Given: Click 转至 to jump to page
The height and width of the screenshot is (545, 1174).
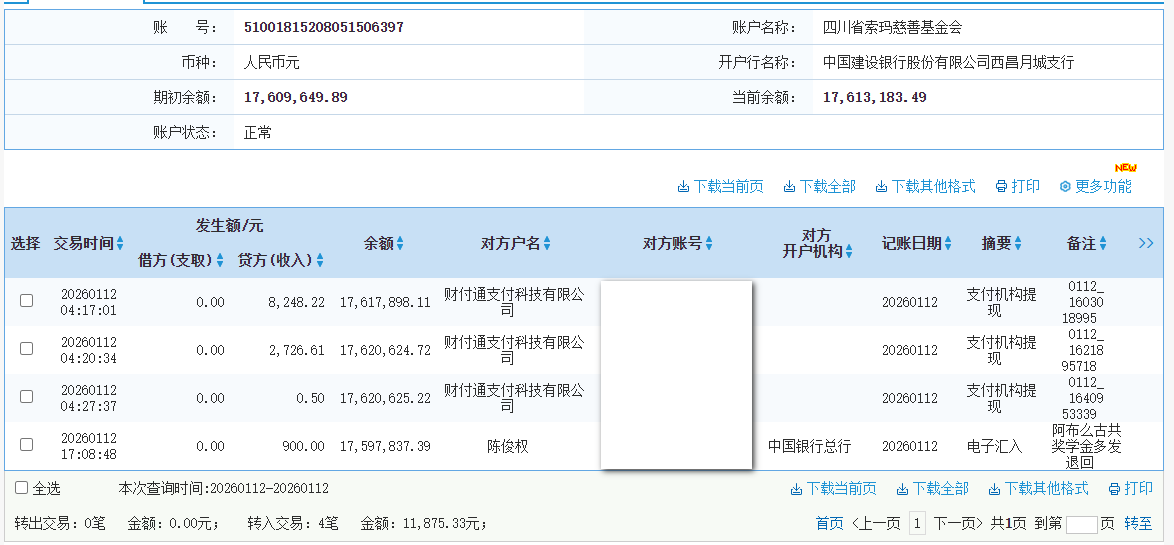Looking at the screenshot, I should (x=1138, y=523).
